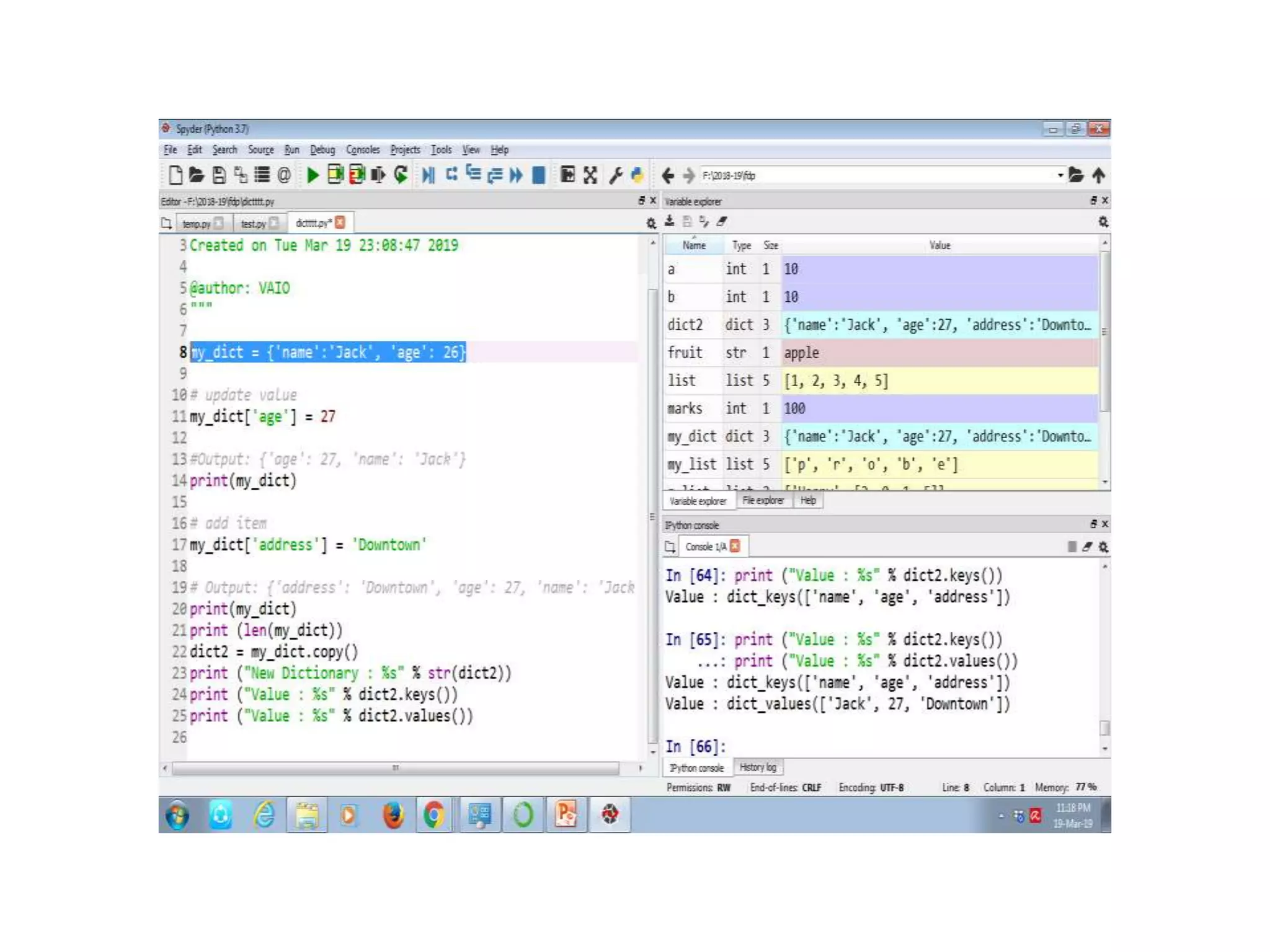
Task: Click the blue Stop debugging square
Action: tap(538, 175)
